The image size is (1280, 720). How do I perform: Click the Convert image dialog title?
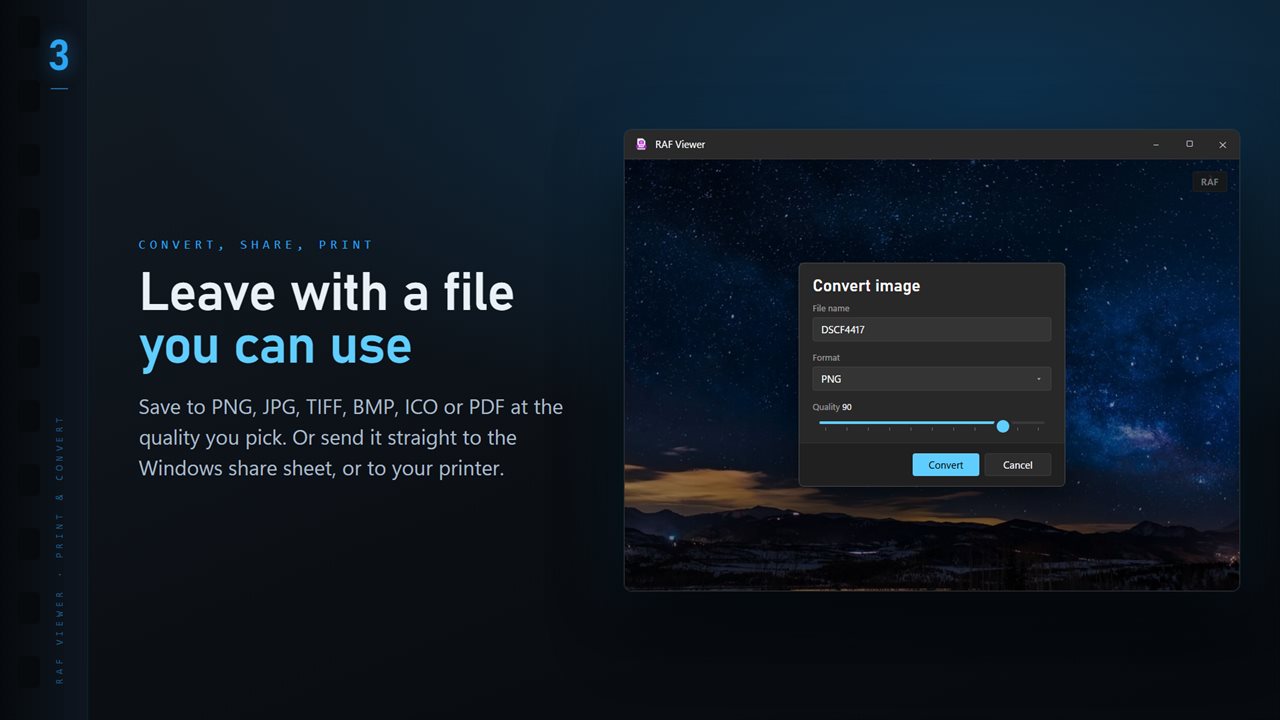866,286
